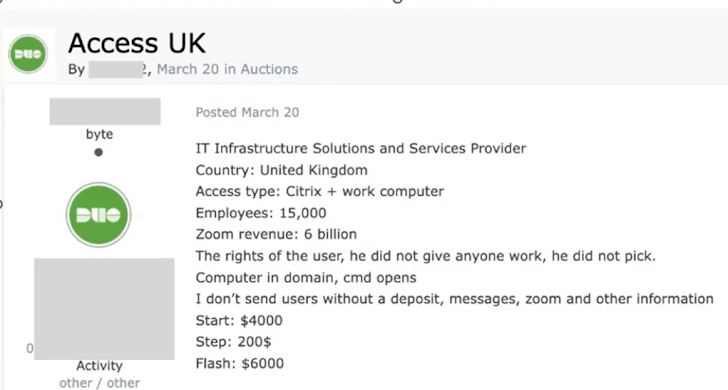This screenshot has height=390, width=728.
Task: Click the Country: United Kingdom line
Action: 281,170
